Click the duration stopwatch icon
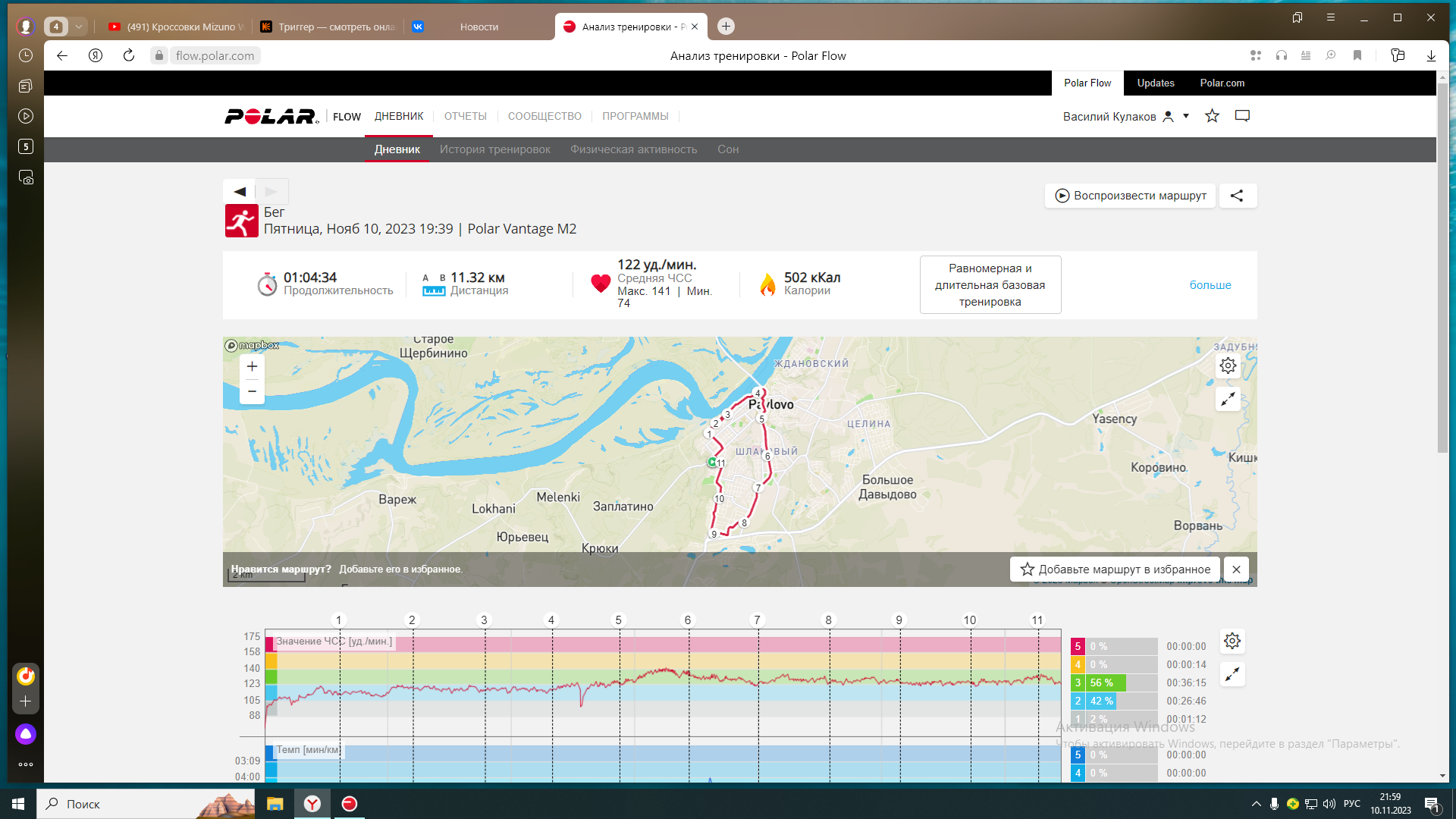Viewport: 1456px width, 819px height. [267, 284]
